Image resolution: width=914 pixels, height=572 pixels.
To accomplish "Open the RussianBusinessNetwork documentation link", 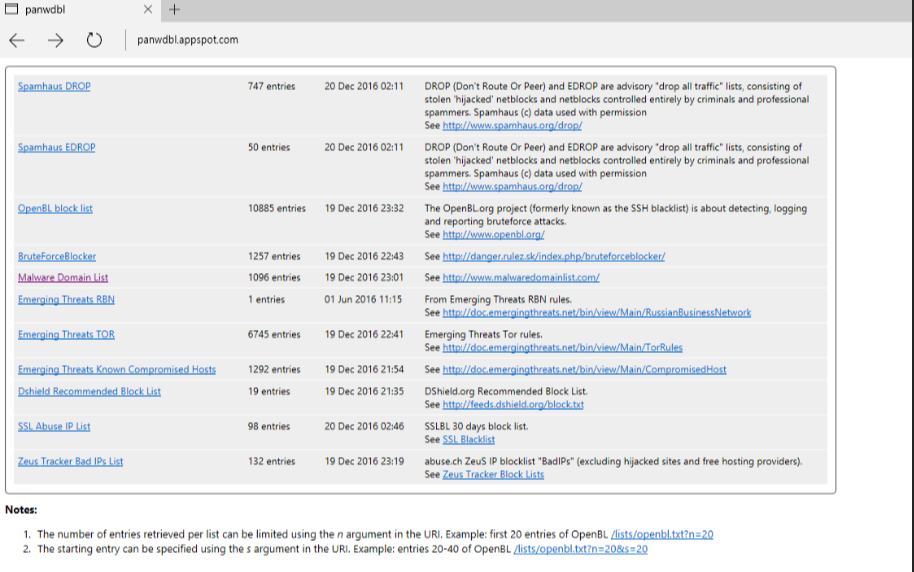I will (x=597, y=313).
